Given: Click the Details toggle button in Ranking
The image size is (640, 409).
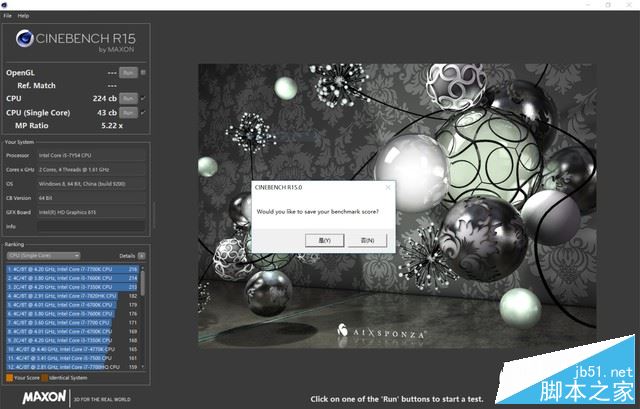Looking at the screenshot, I should click(141, 256).
